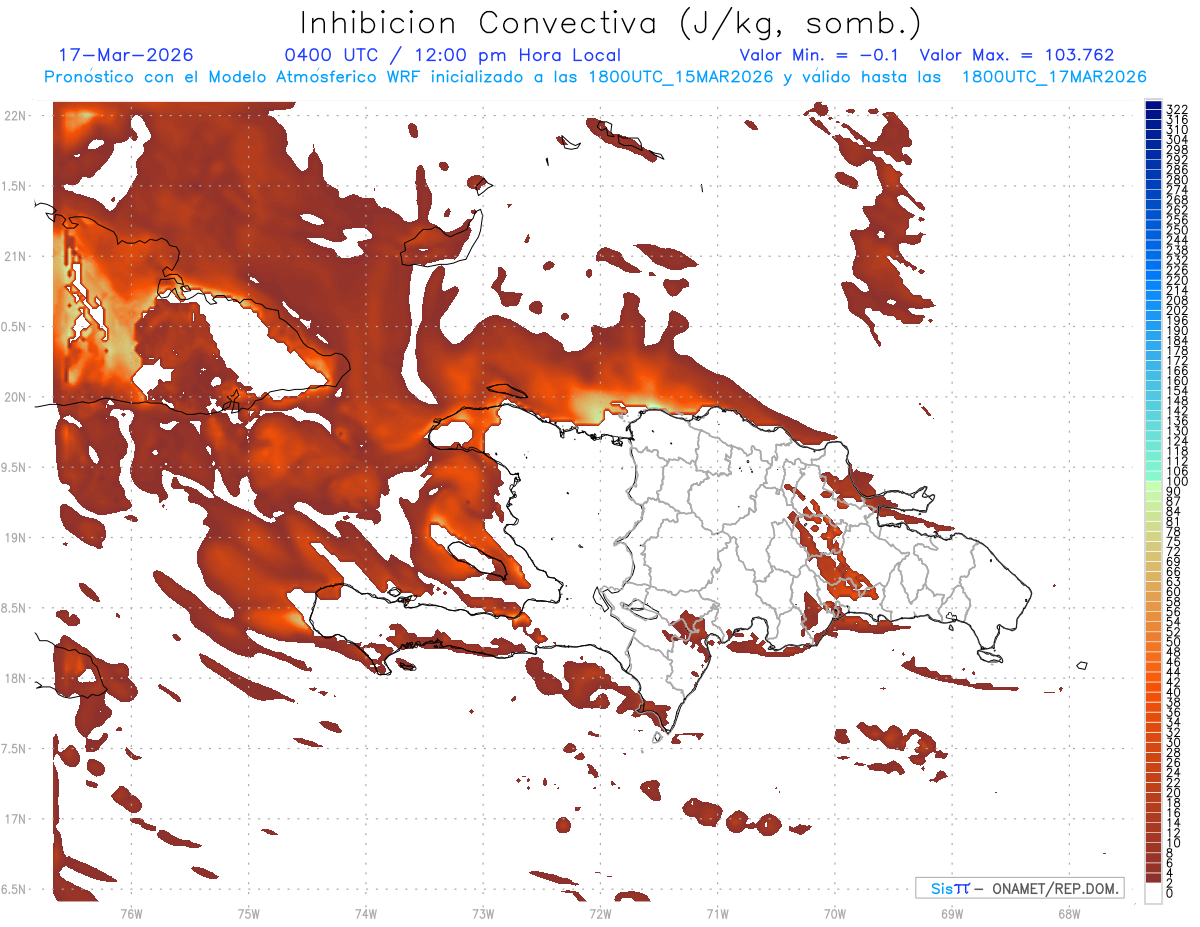Click the darkest navy swatch atop the colorbar
The image size is (1200, 927).
[x=1153, y=106]
